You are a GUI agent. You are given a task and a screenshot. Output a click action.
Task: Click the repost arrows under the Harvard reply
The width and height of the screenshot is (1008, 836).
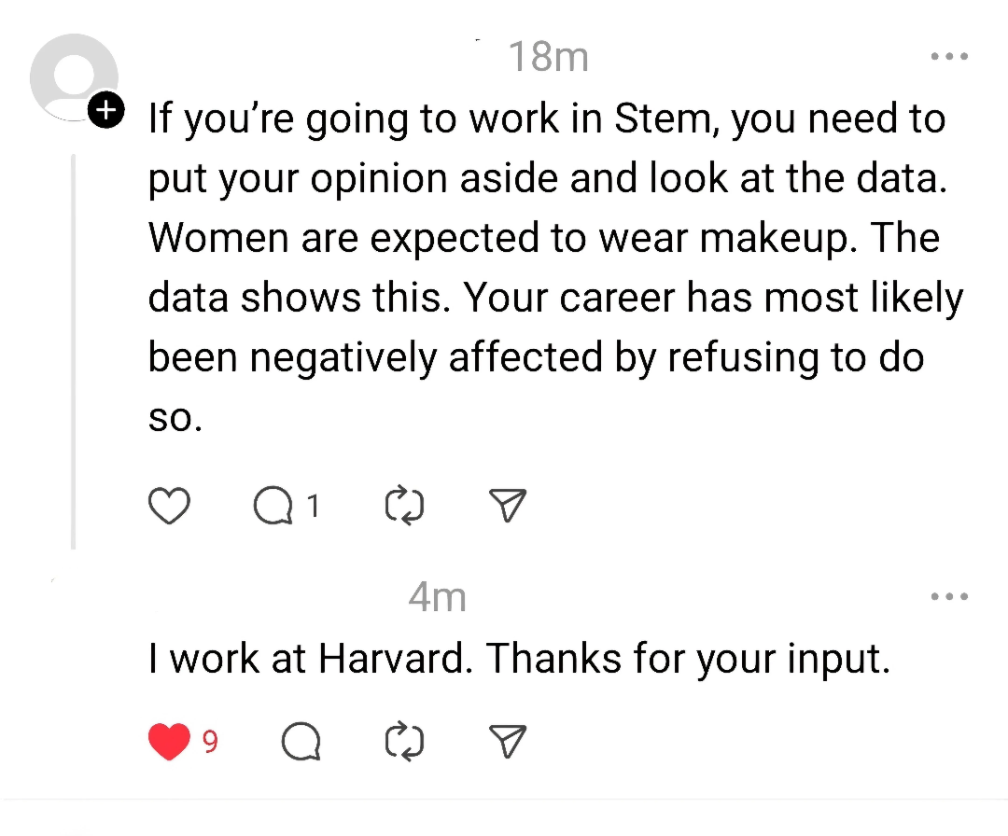403,742
